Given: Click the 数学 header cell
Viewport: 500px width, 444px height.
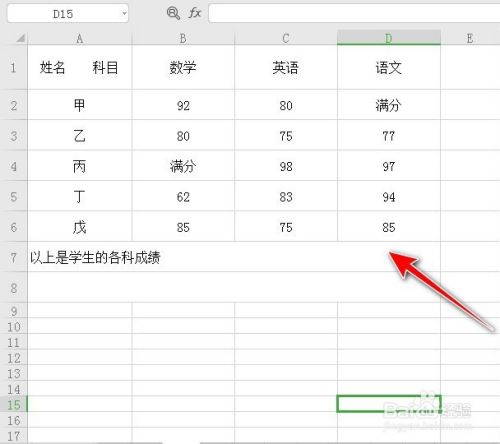Looking at the screenshot, I should click(183, 67).
